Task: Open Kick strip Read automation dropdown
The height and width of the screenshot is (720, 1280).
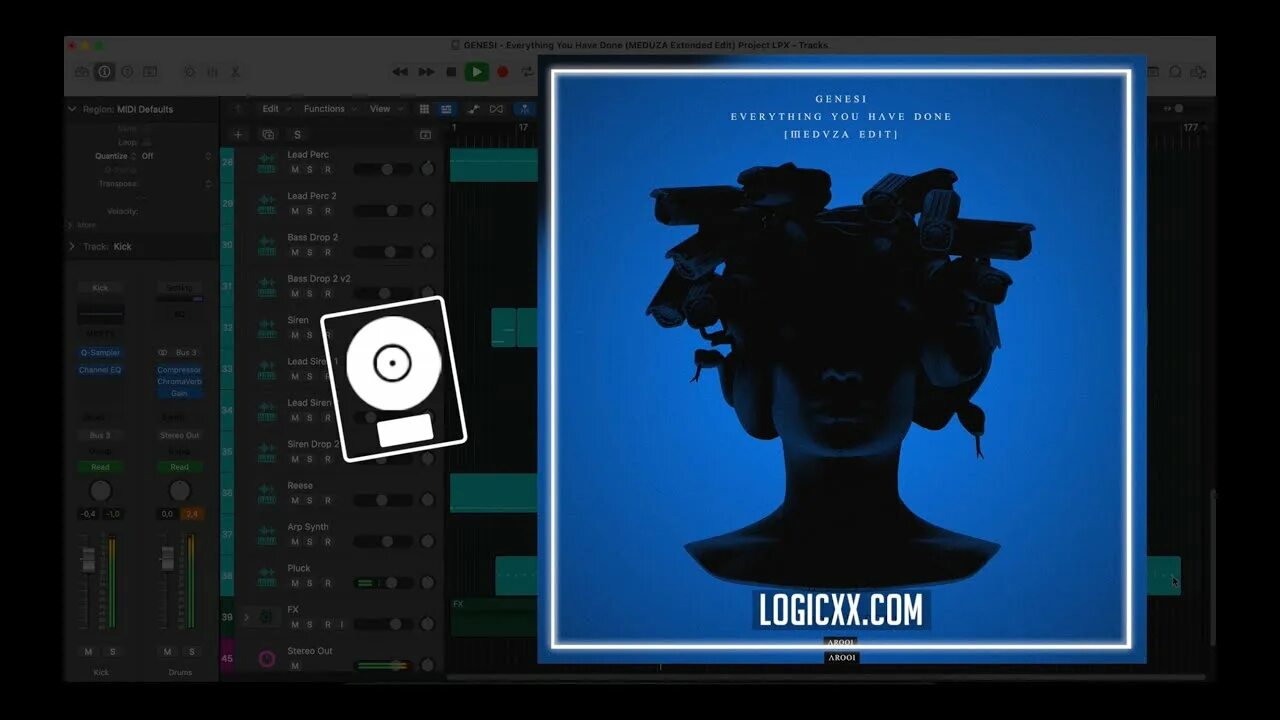Action: [100, 467]
